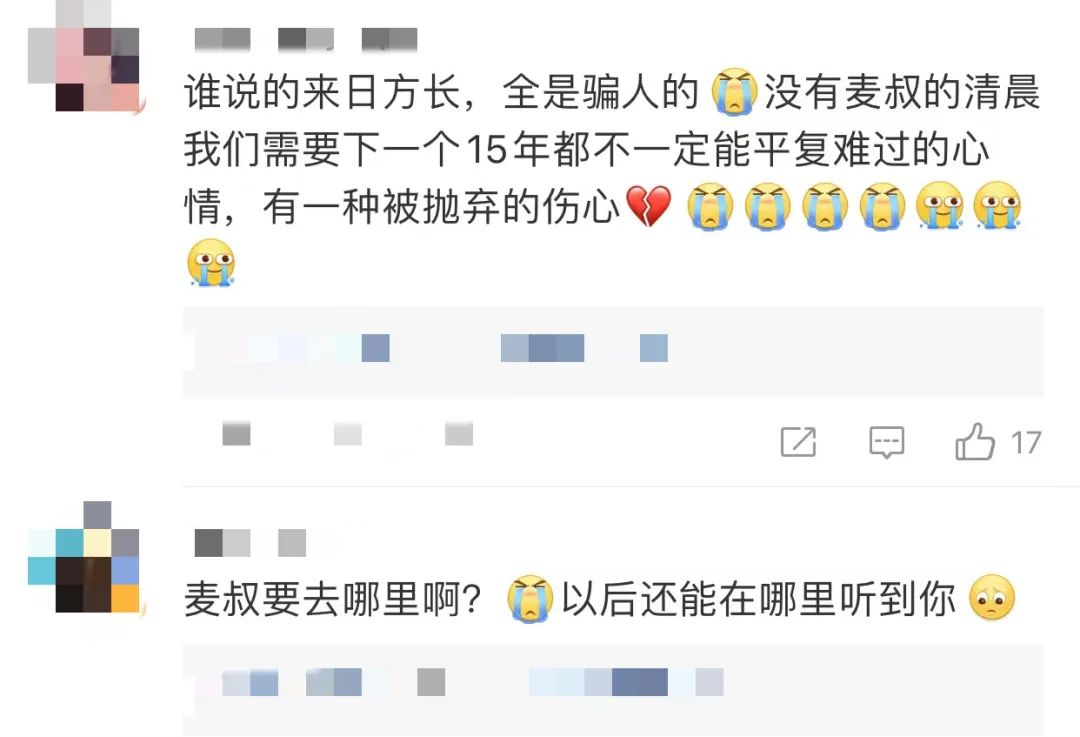Like the first comment with thumbs-up icon
Screen dimensions: 1080x737
[975, 442]
